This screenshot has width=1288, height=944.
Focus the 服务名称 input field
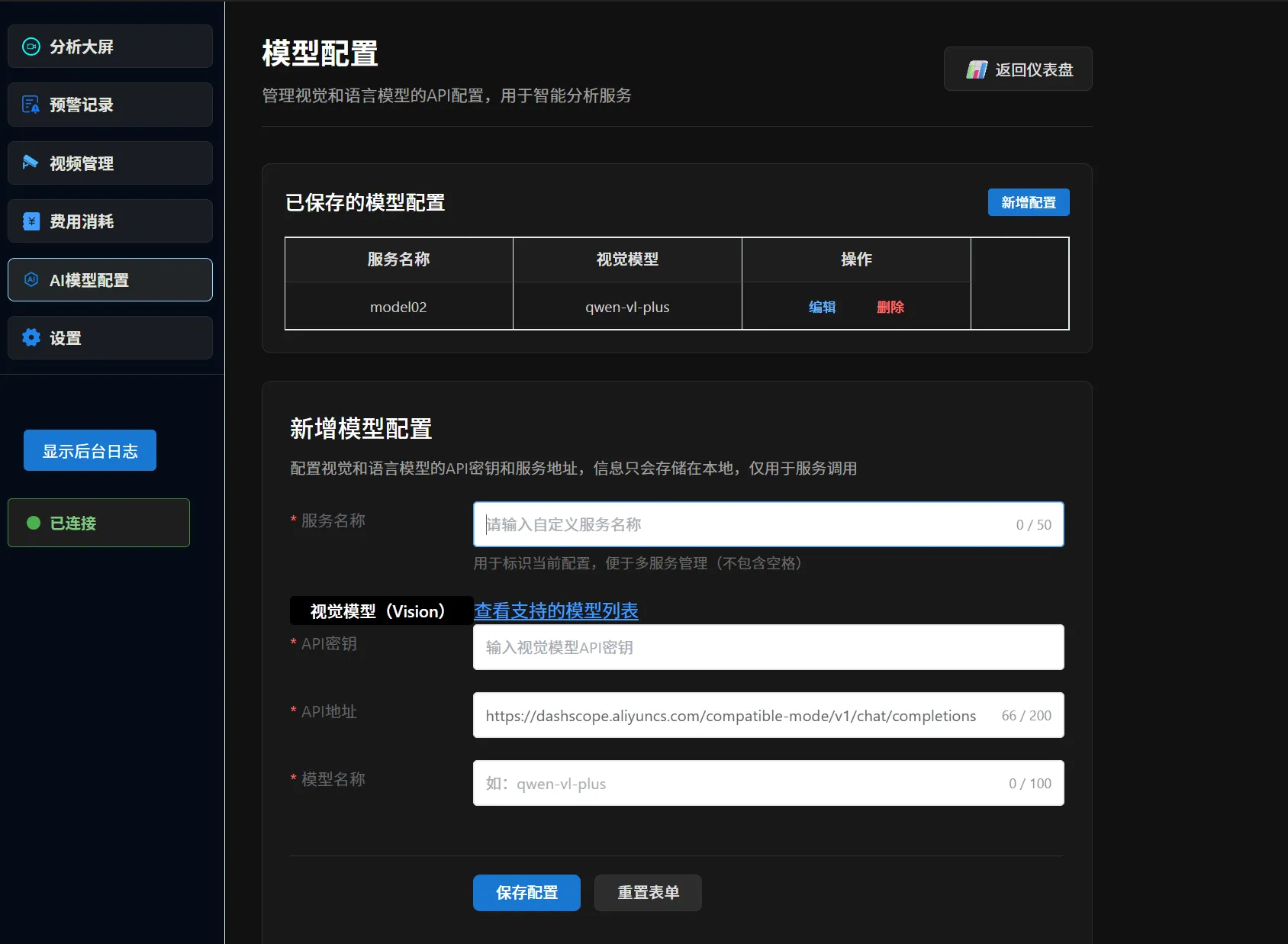click(748, 524)
